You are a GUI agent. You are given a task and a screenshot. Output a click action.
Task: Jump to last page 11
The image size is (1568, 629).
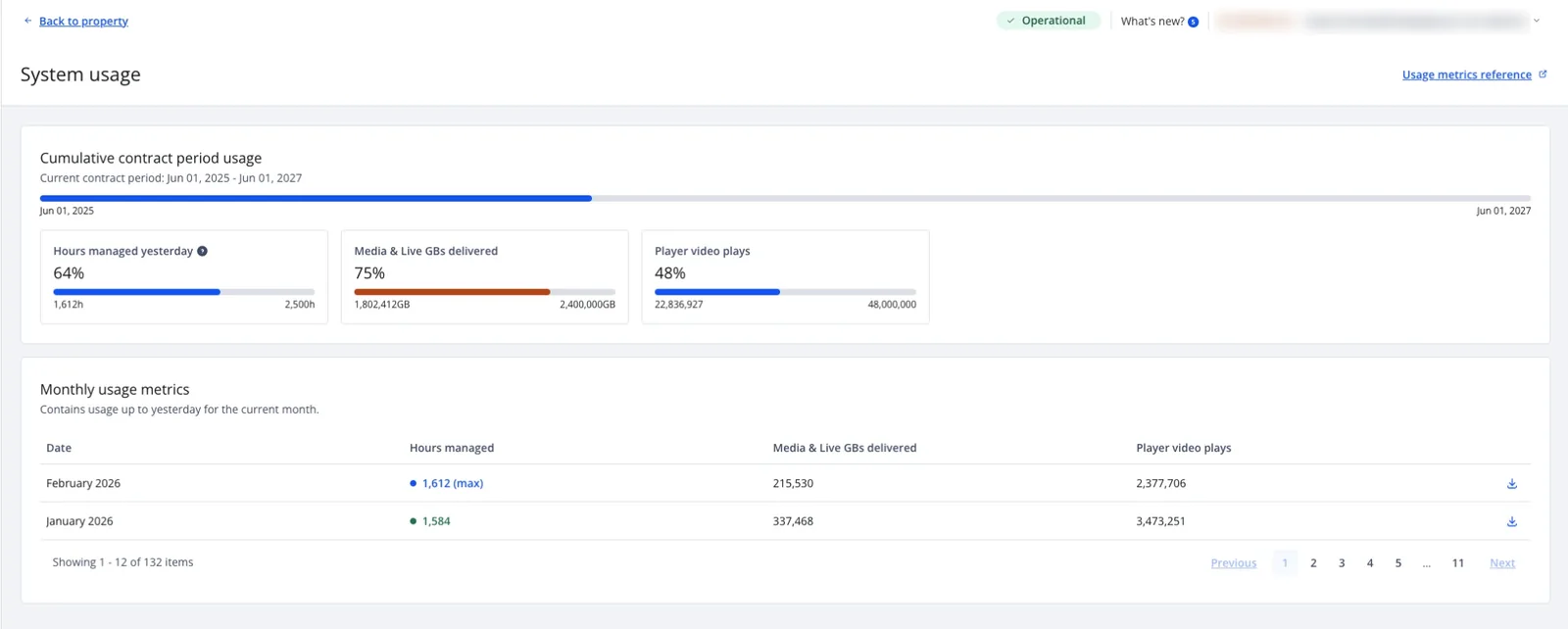[1458, 562]
